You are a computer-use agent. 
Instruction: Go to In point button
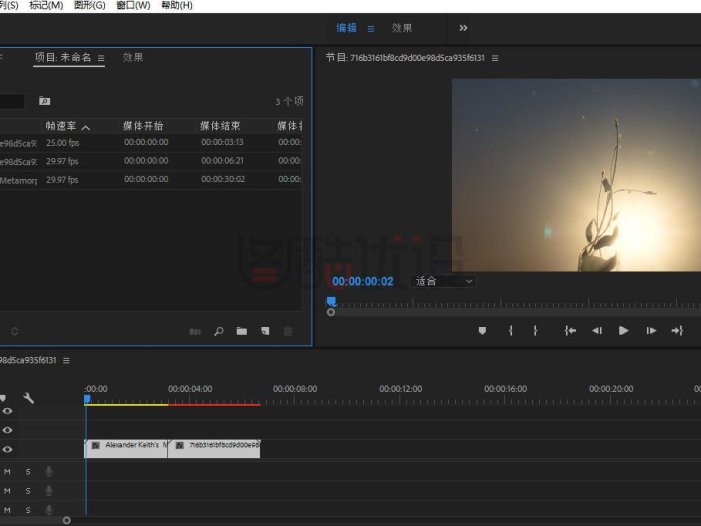click(x=570, y=331)
